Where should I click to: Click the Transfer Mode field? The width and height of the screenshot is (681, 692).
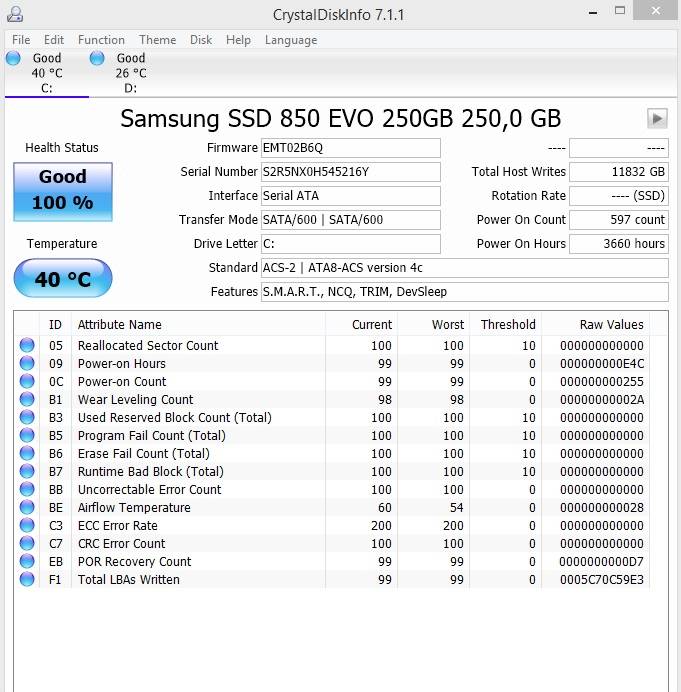[x=350, y=220]
